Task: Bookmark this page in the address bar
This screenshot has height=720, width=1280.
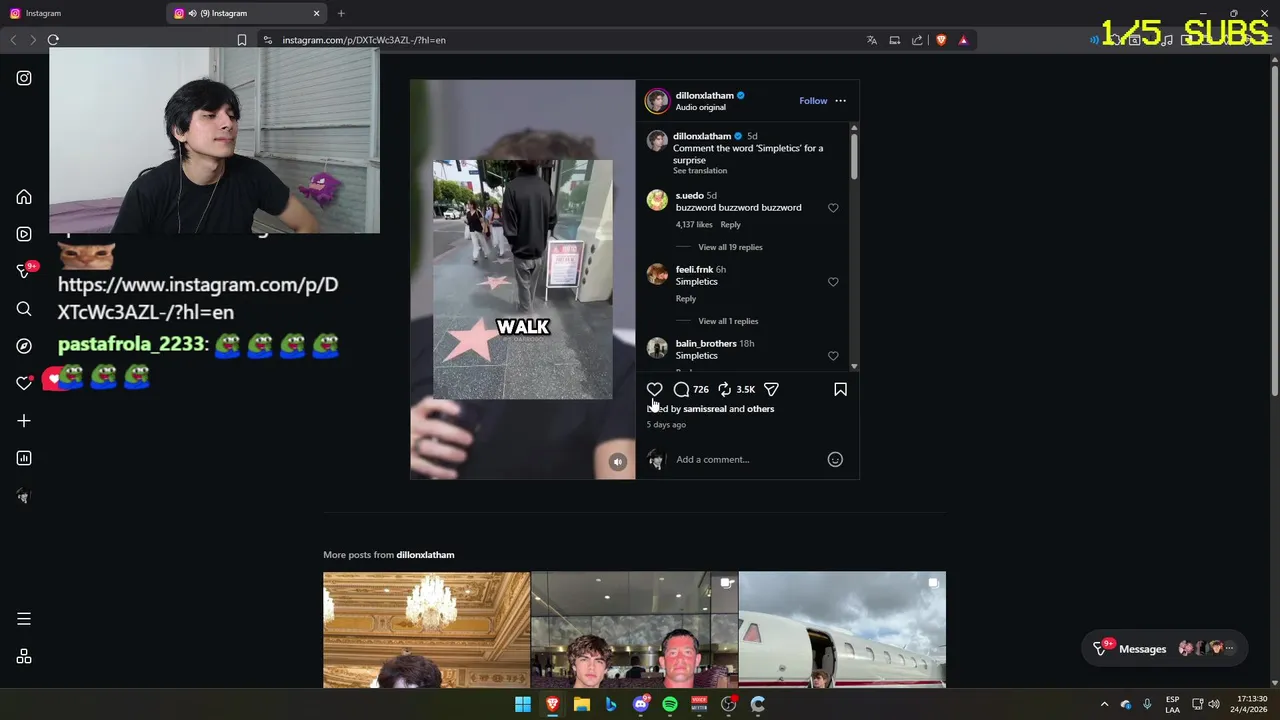Action: point(242,40)
